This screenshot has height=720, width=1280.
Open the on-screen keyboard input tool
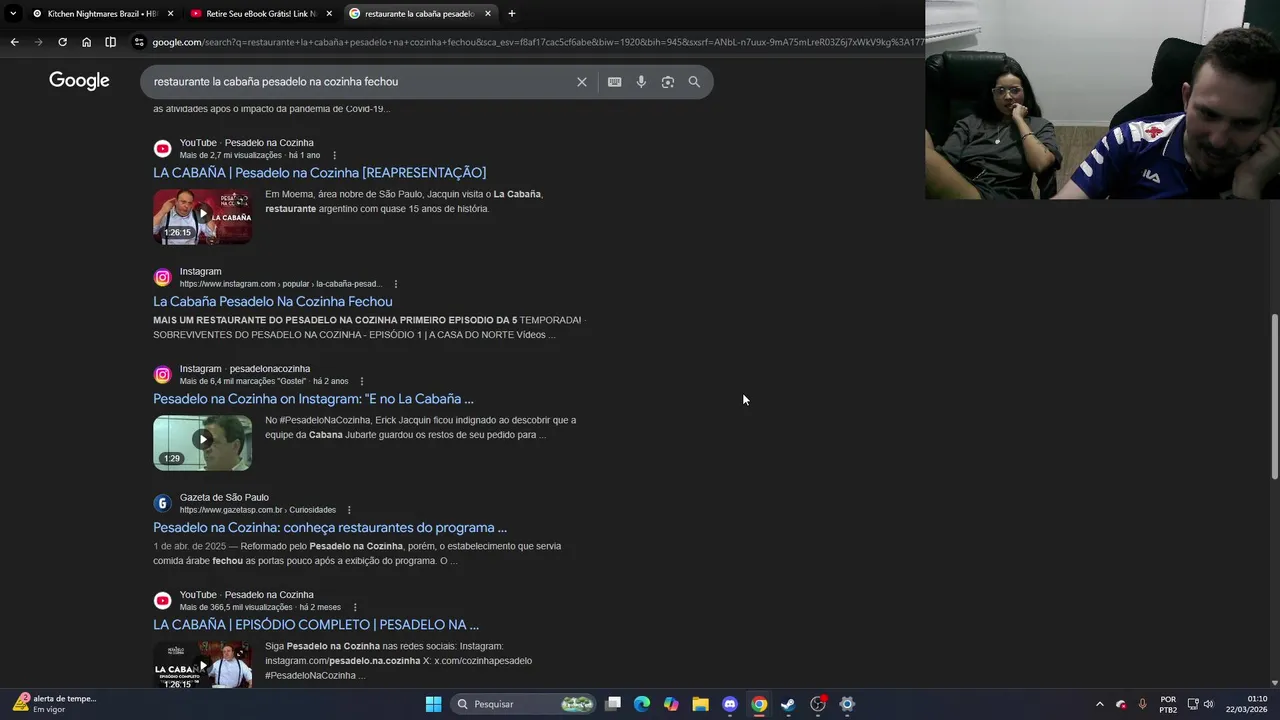click(x=615, y=82)
